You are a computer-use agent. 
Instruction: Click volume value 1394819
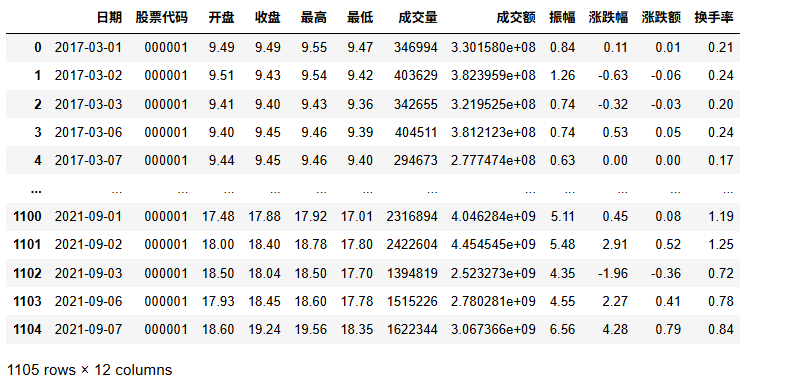point(412,273)
